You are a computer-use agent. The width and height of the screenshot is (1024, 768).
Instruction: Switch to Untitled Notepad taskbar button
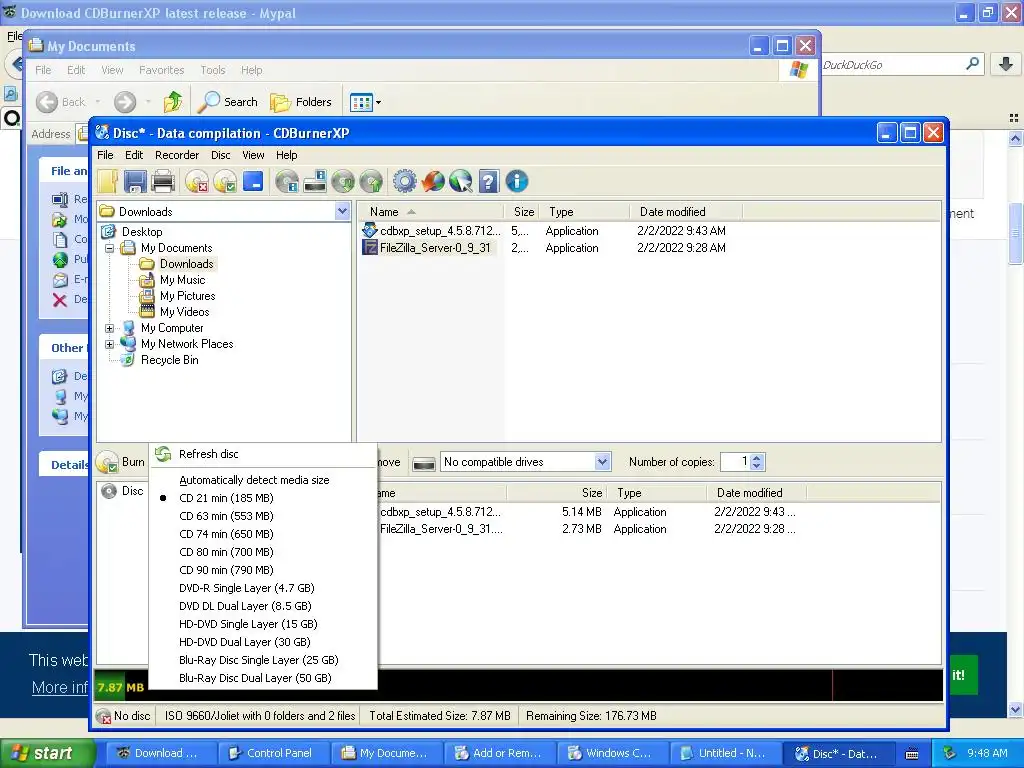[x=724, y=753]
